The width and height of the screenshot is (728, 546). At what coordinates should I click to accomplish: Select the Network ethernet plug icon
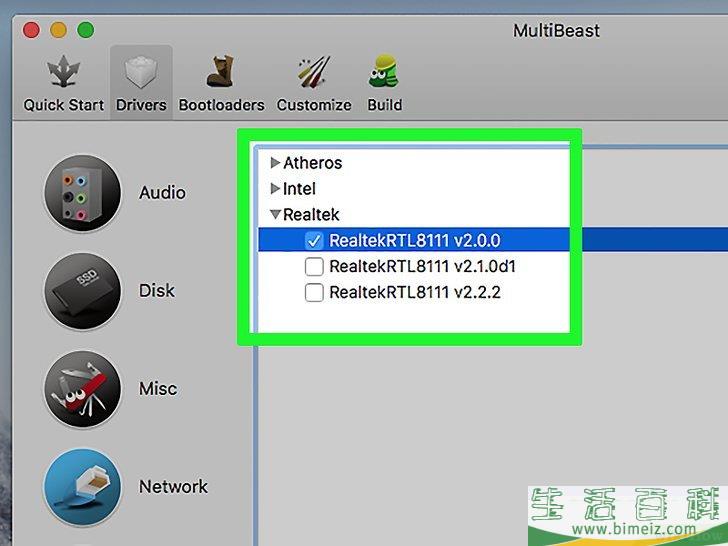point(82,487)
